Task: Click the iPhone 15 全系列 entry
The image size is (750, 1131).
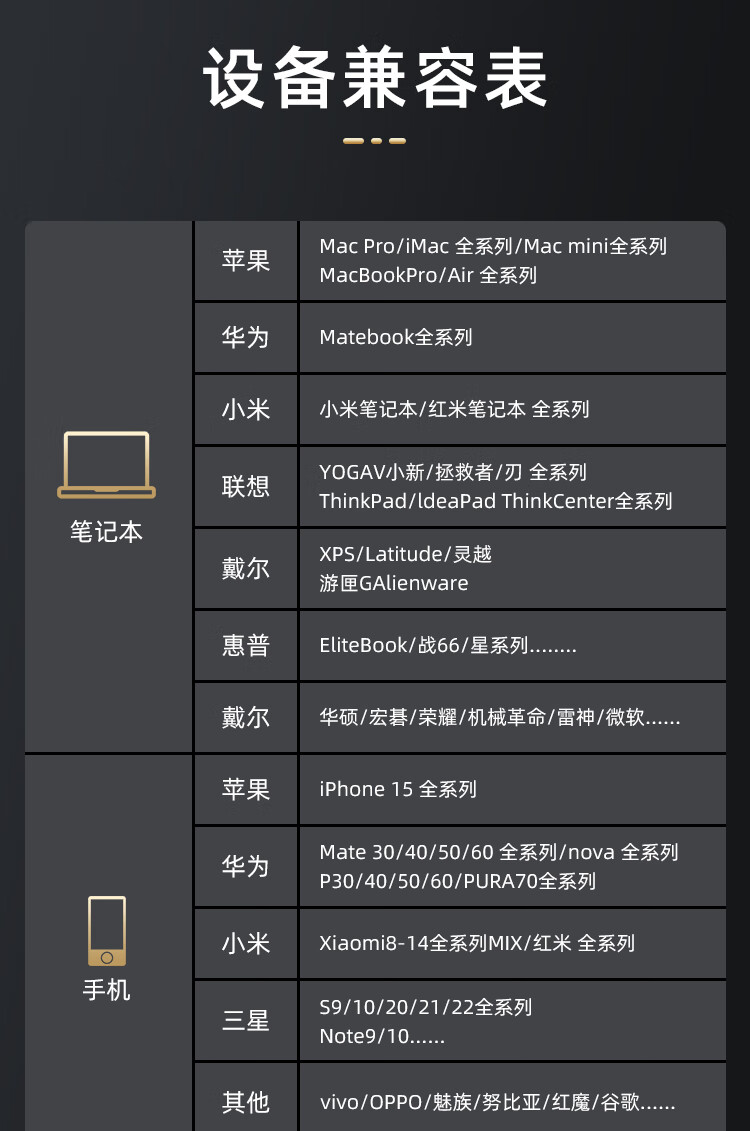Action: click(x=398, y=789)
